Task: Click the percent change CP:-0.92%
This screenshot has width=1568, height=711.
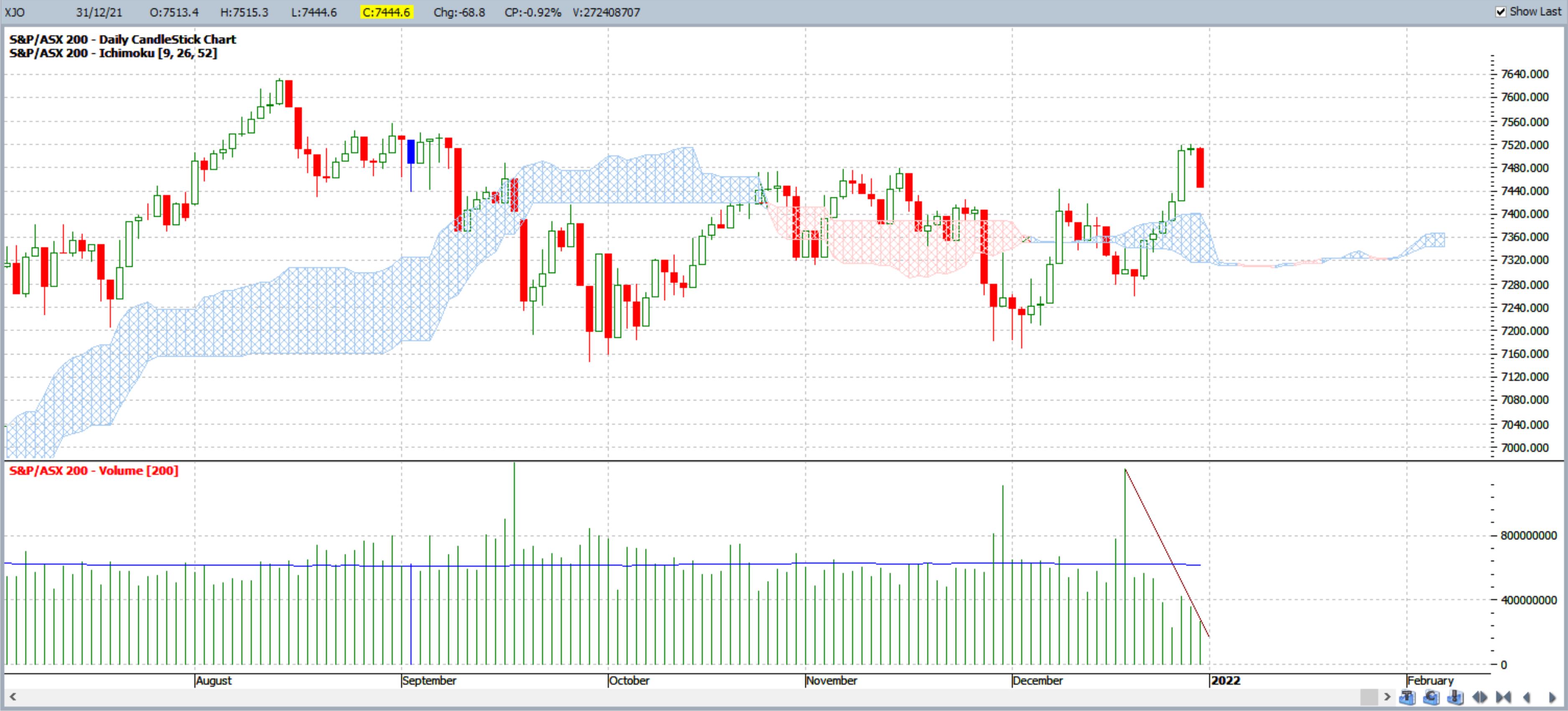Action: coord(532,12)
